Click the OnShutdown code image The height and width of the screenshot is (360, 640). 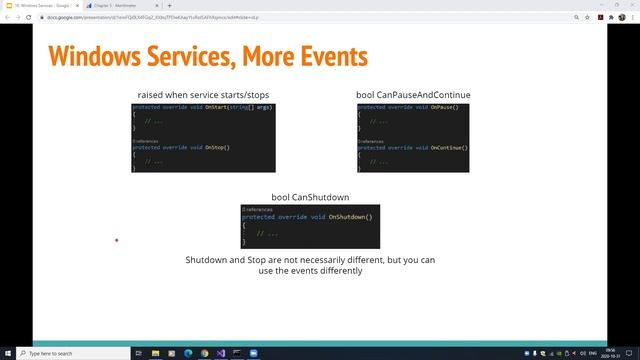(x=310, y=227)
